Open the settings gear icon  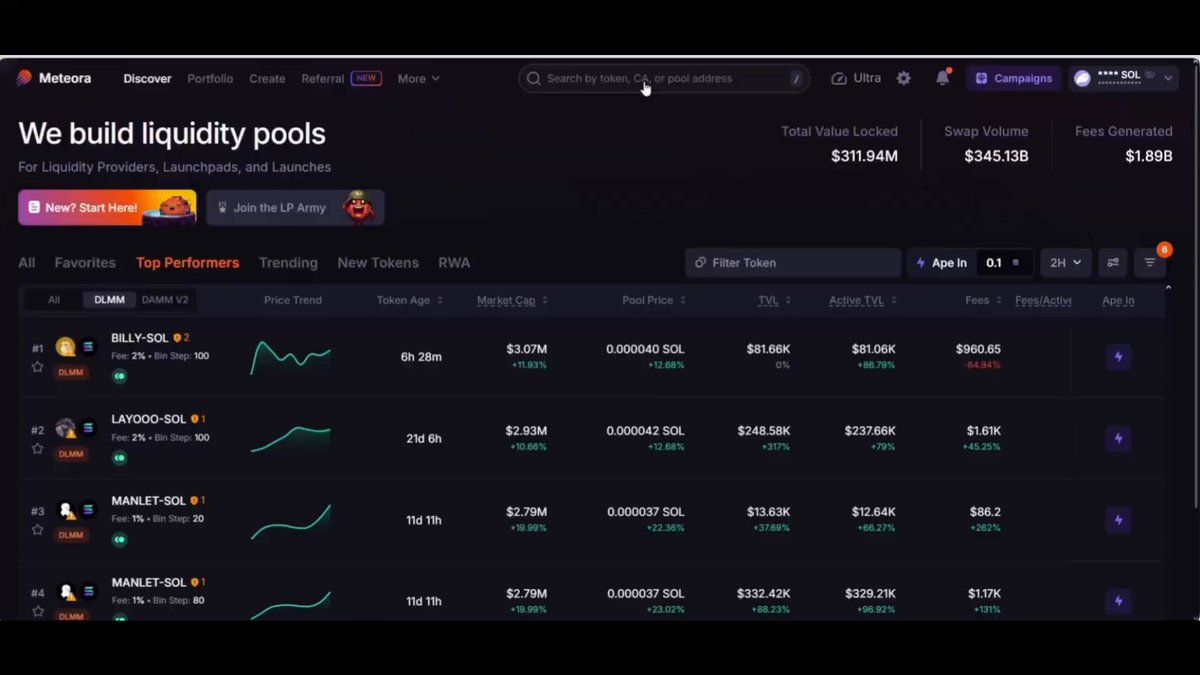click(x=904, y=78)
